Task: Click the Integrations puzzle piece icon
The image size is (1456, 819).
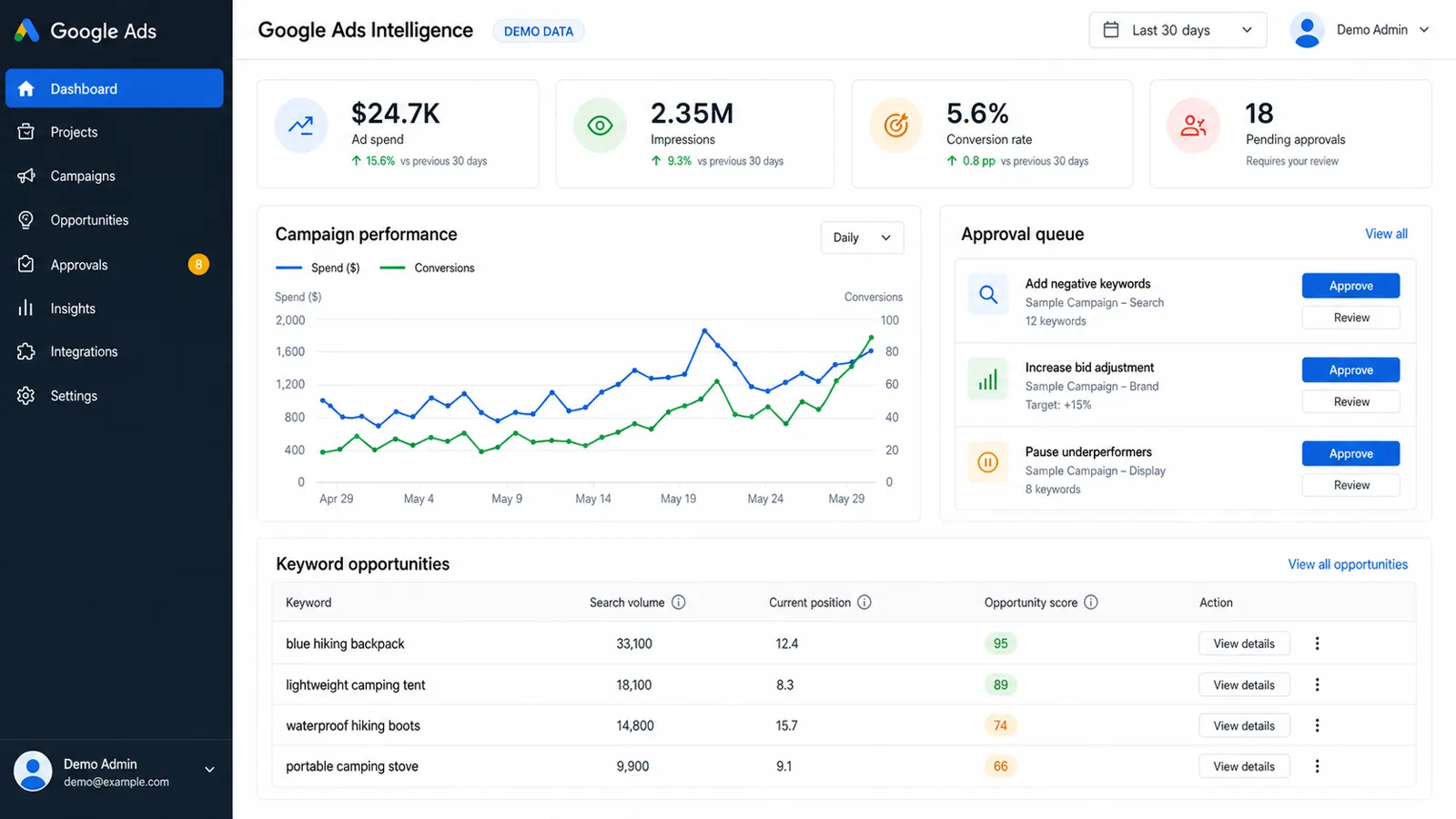Action: (26, 351)
